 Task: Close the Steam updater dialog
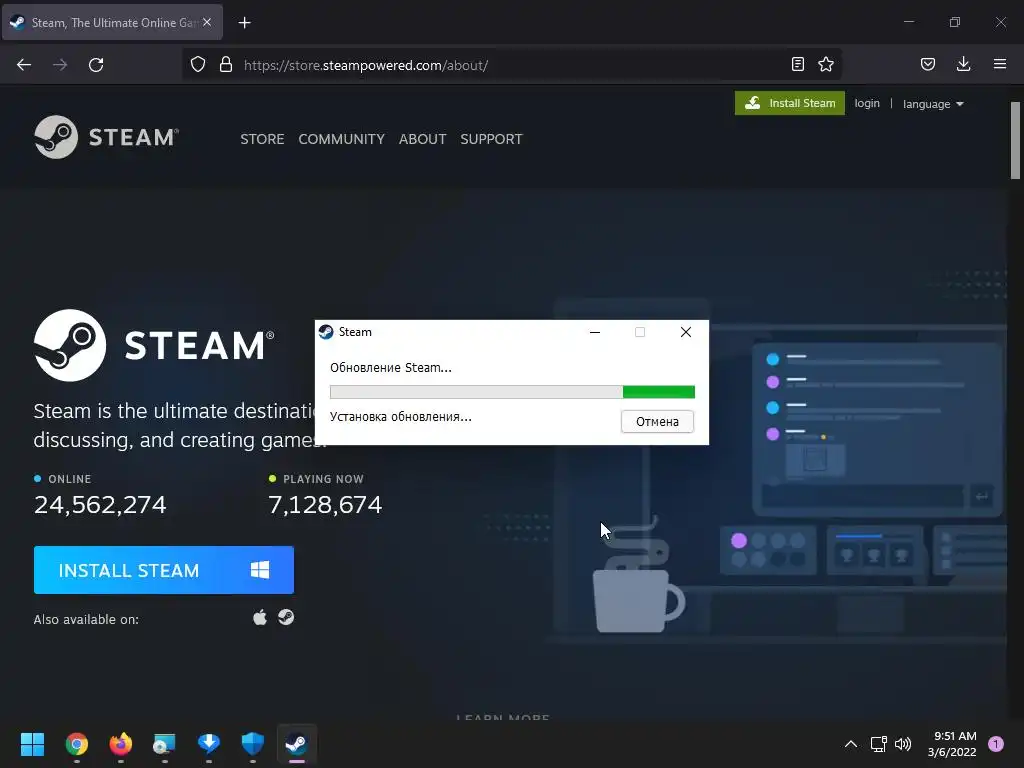pos(686,332)
